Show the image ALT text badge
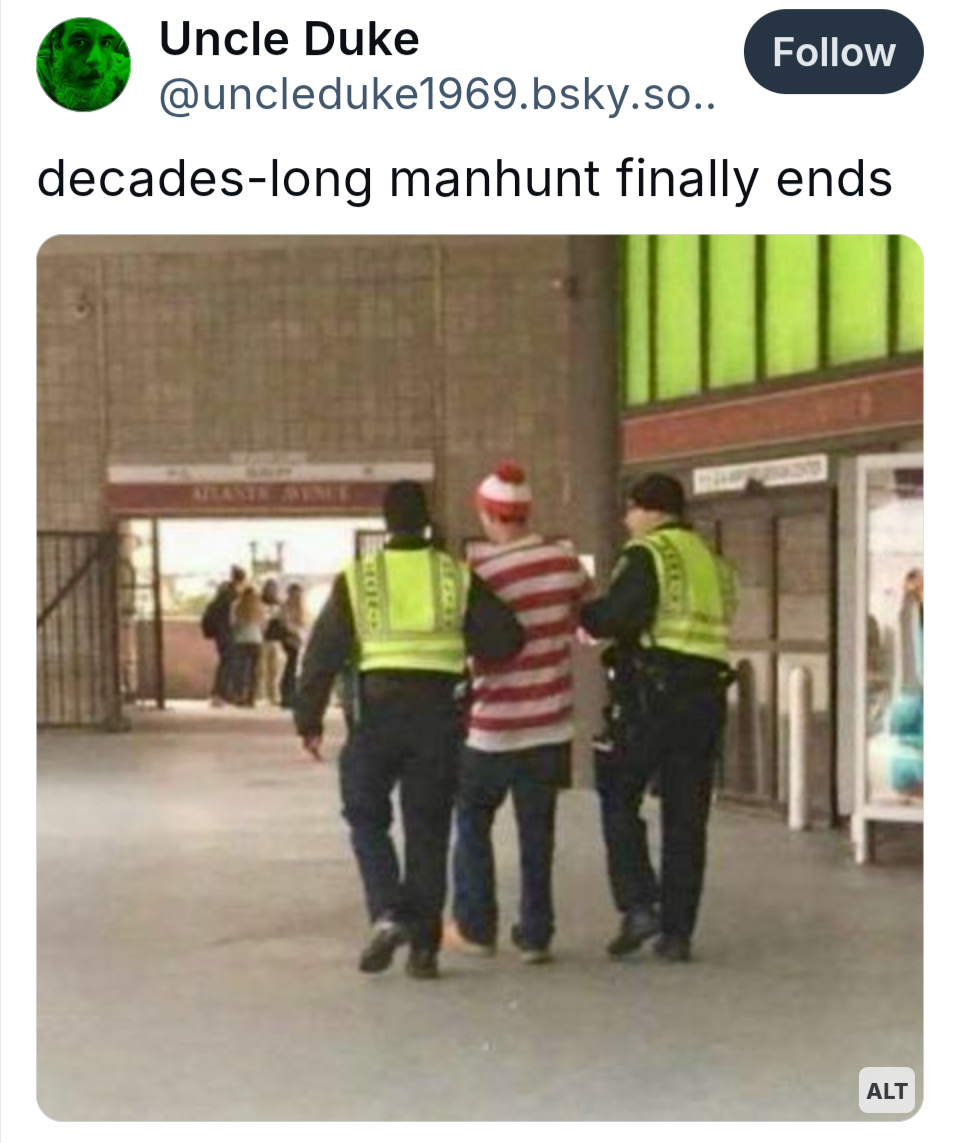This screenshot has width=960, height=1143. pos(886,1091)
